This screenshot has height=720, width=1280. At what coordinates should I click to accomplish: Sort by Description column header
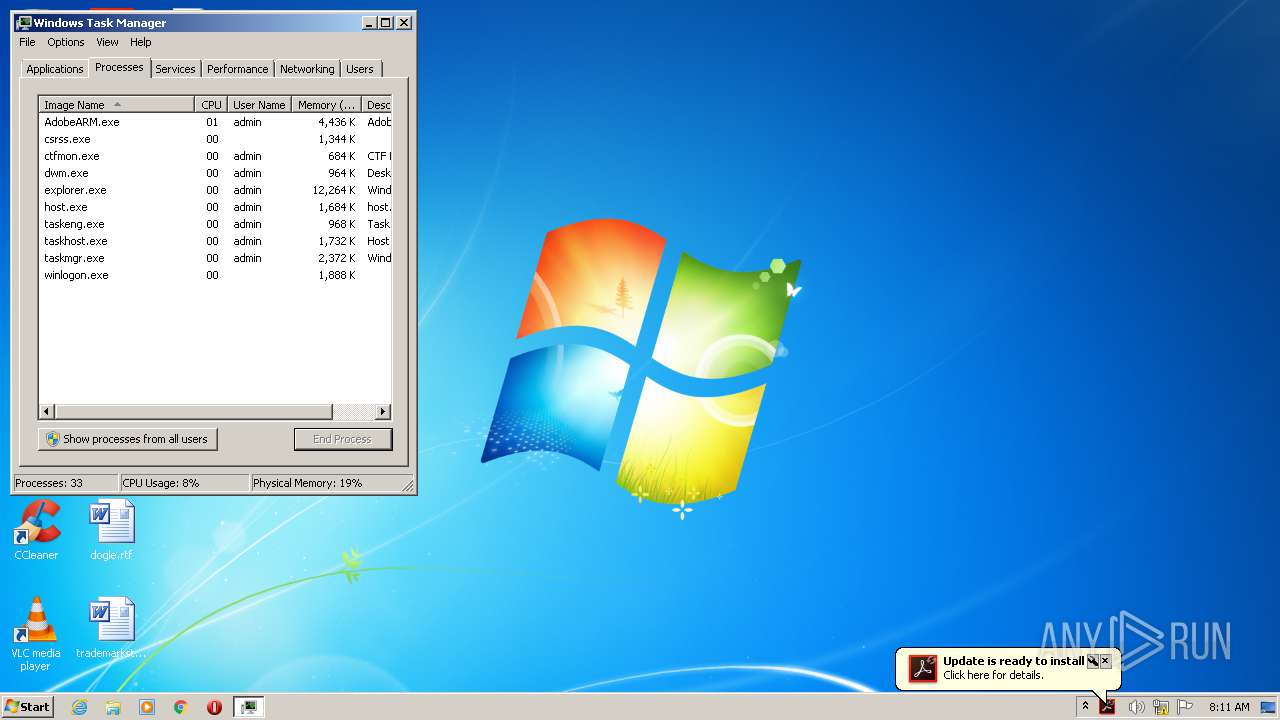[x=377, y=105]
